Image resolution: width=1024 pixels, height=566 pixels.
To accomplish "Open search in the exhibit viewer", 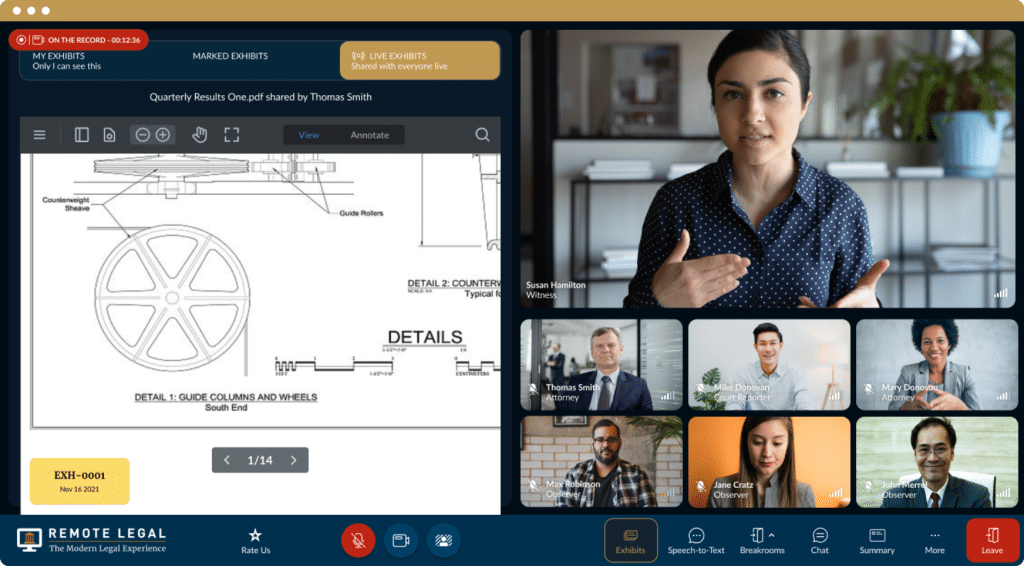I will (x=482, y=135).
